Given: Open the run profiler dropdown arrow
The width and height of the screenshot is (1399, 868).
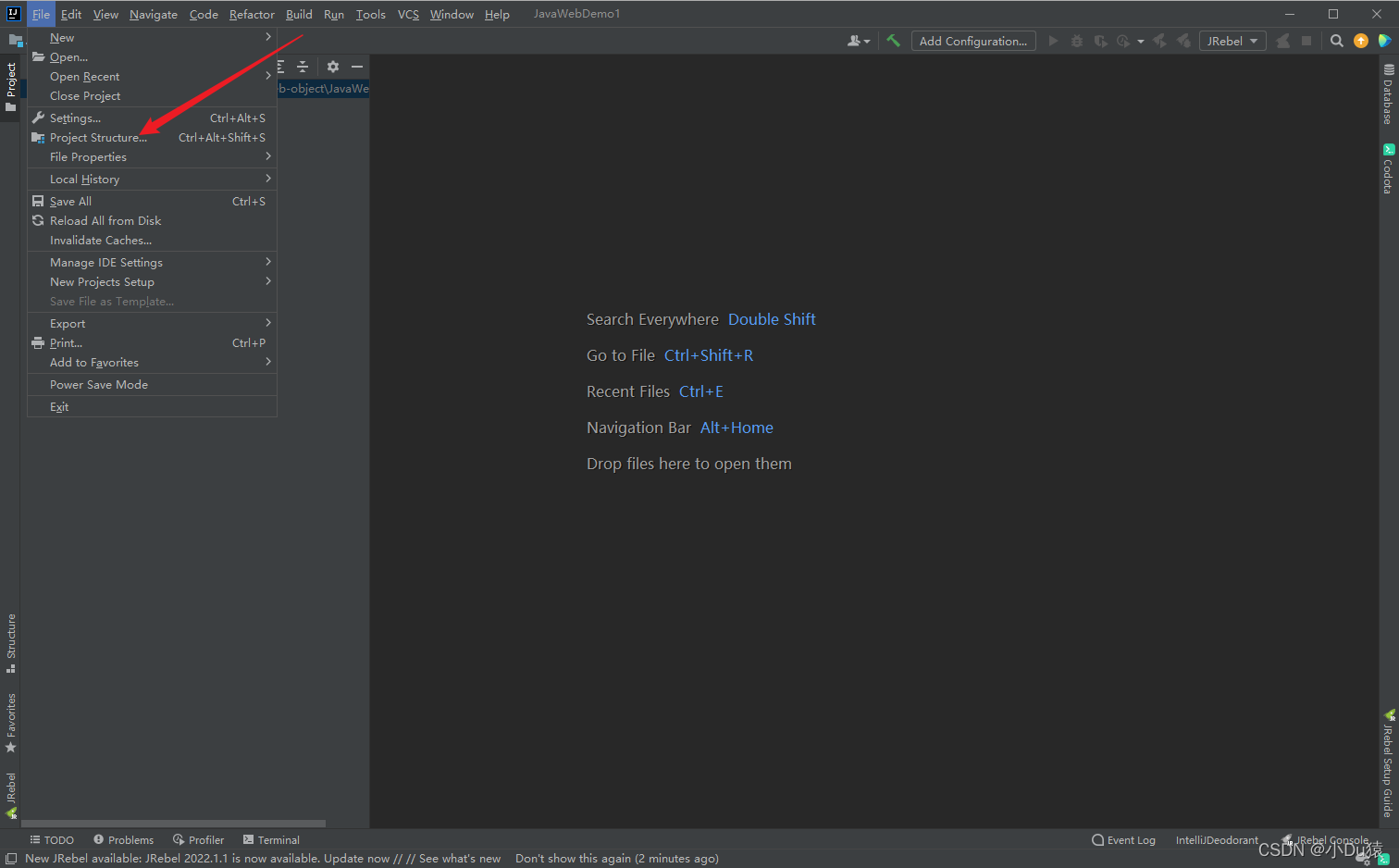Looking at the screenshot, I should (x=1140, y=42).
